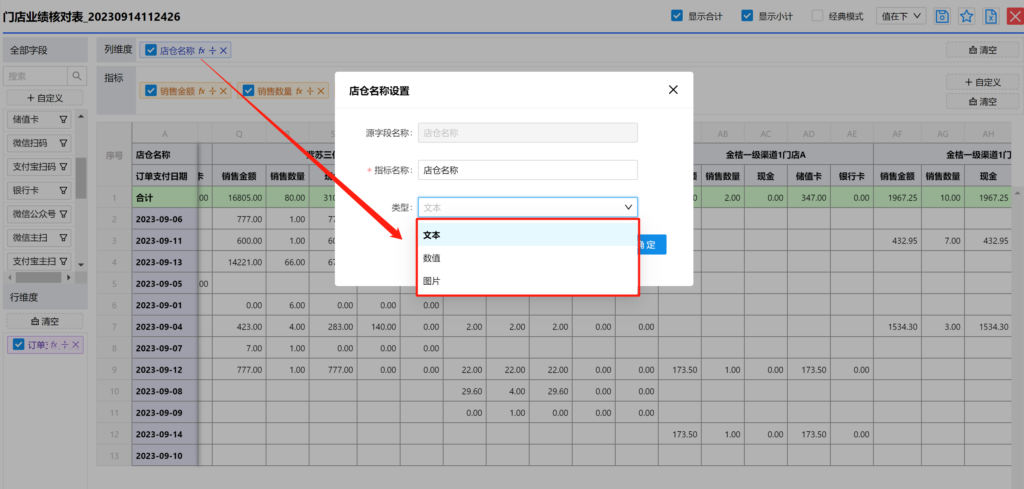Screen dimensions: 1024x489
Task: Remove the 店仓名称 column dimension tag
Action: [x=224, y=50]
